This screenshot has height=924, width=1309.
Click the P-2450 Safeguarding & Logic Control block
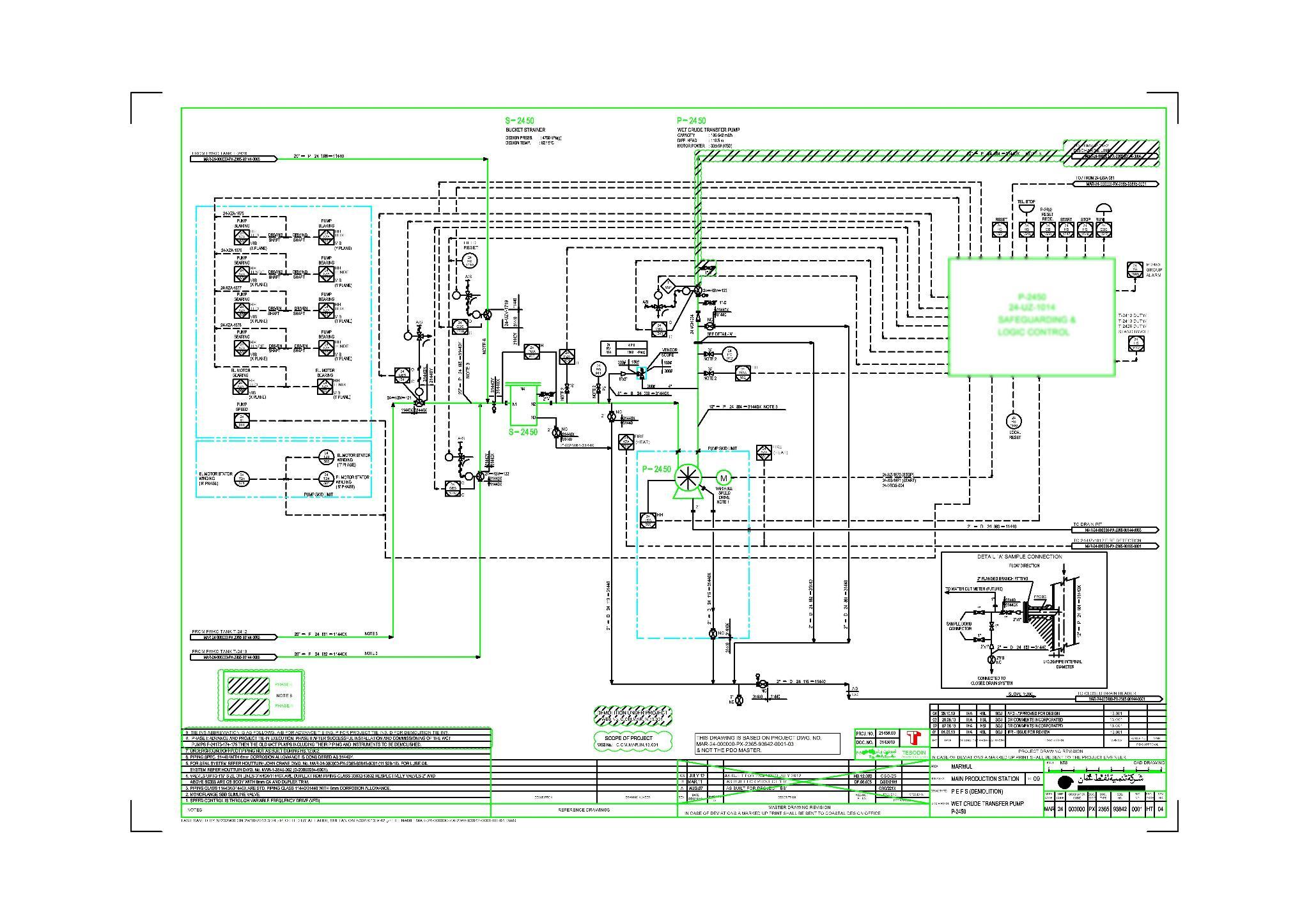[x=1032, y=317]
